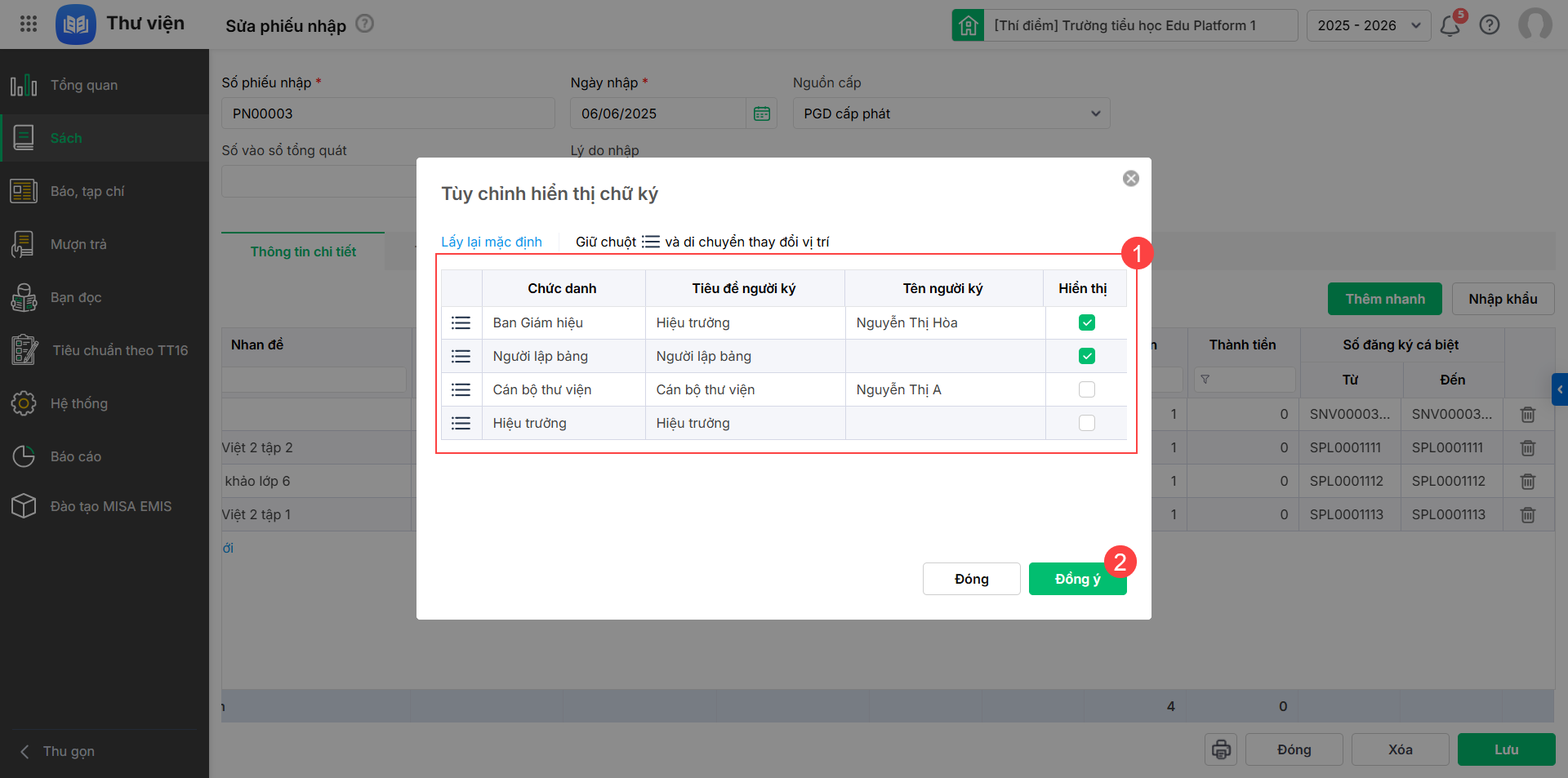Open Hệ thống in sidebar
This screenshot has width=1568, height=778.
105,403
